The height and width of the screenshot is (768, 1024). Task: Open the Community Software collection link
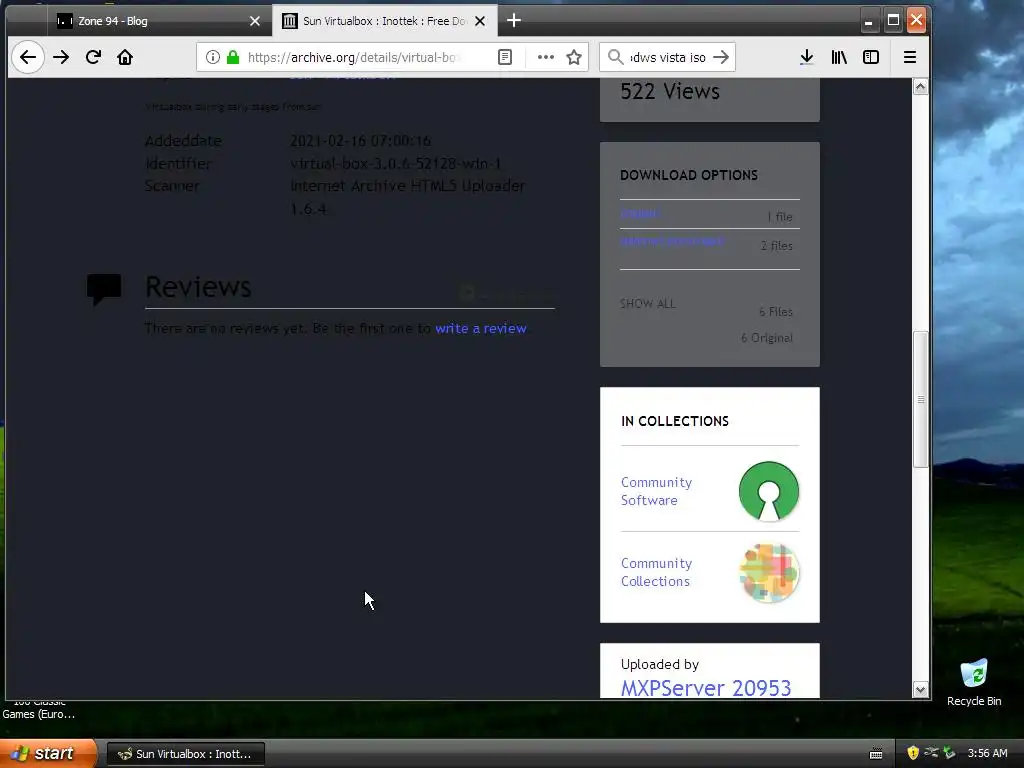coord(656,491)
